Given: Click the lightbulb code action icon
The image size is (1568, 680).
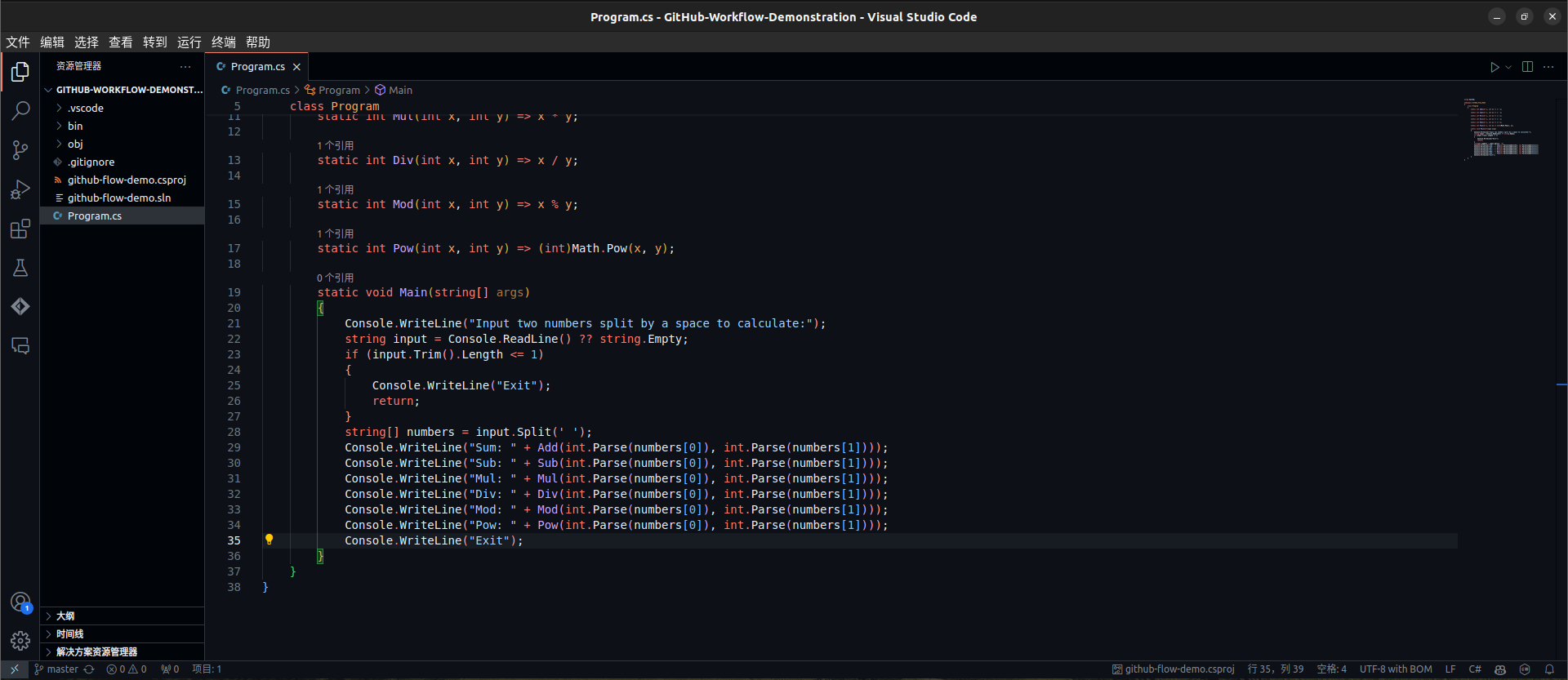Looking at the screenshot, I should point(269,540).
